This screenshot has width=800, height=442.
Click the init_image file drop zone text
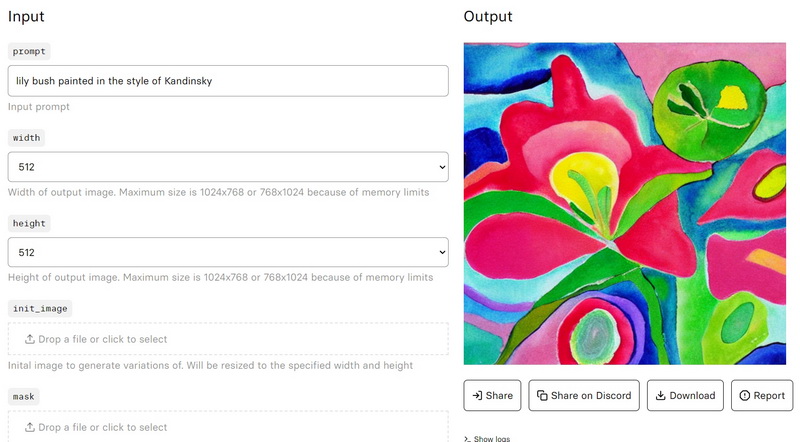103,339
